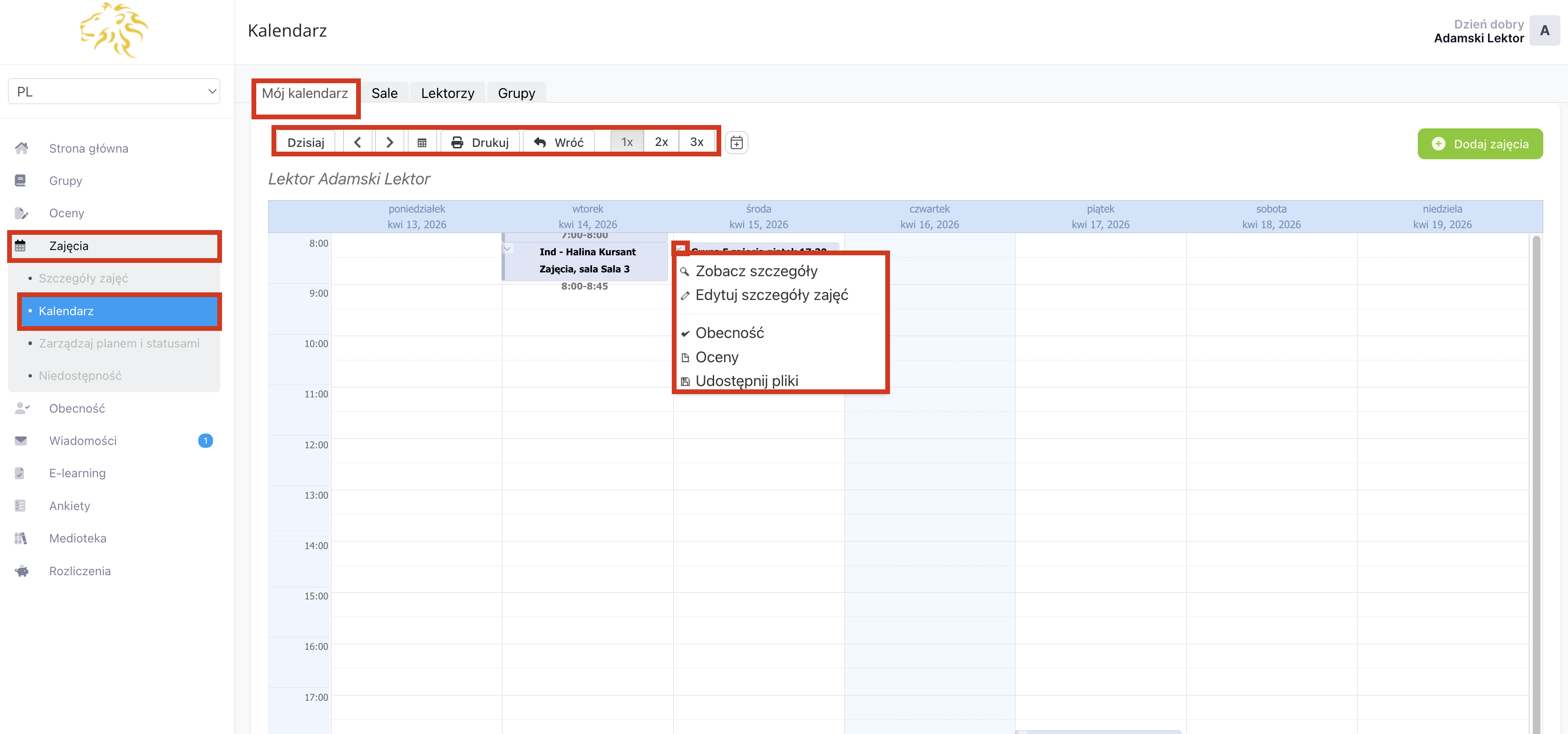The height and width of the screenshot is (734, 1568).
Task: Select Udostępnij pliki in context menu
Action: pyautogui.click(x=746, y=381)
